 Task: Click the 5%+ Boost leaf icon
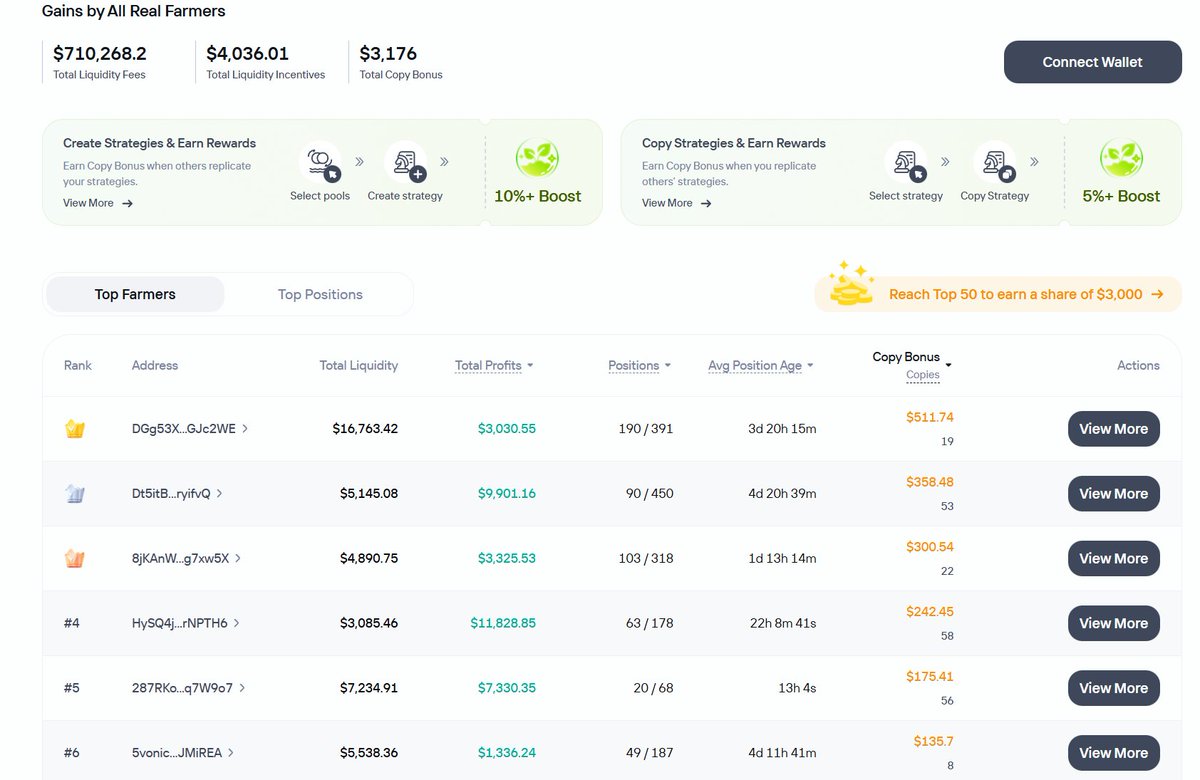[x=1121, y=158]
